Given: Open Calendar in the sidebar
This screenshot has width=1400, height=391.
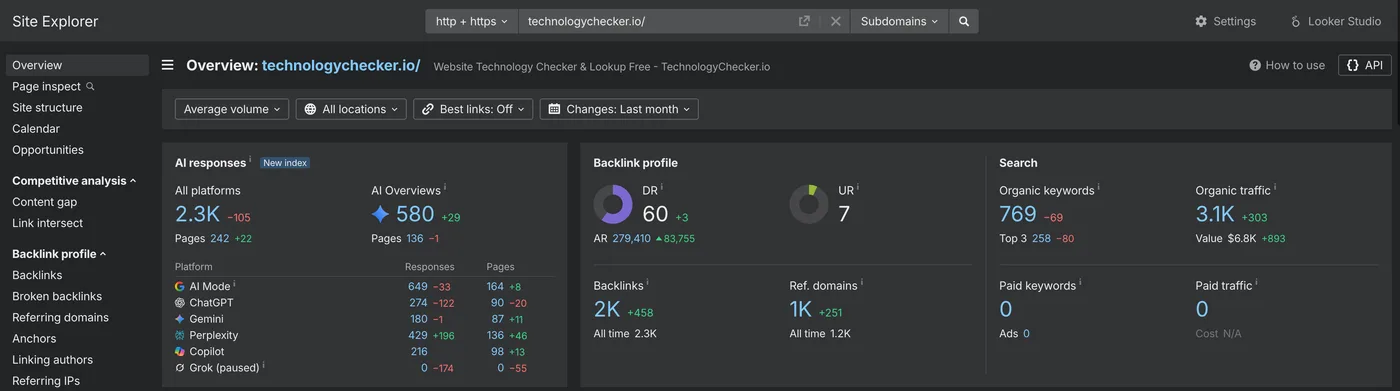Looking at the screenshot, I should [36, 128].
